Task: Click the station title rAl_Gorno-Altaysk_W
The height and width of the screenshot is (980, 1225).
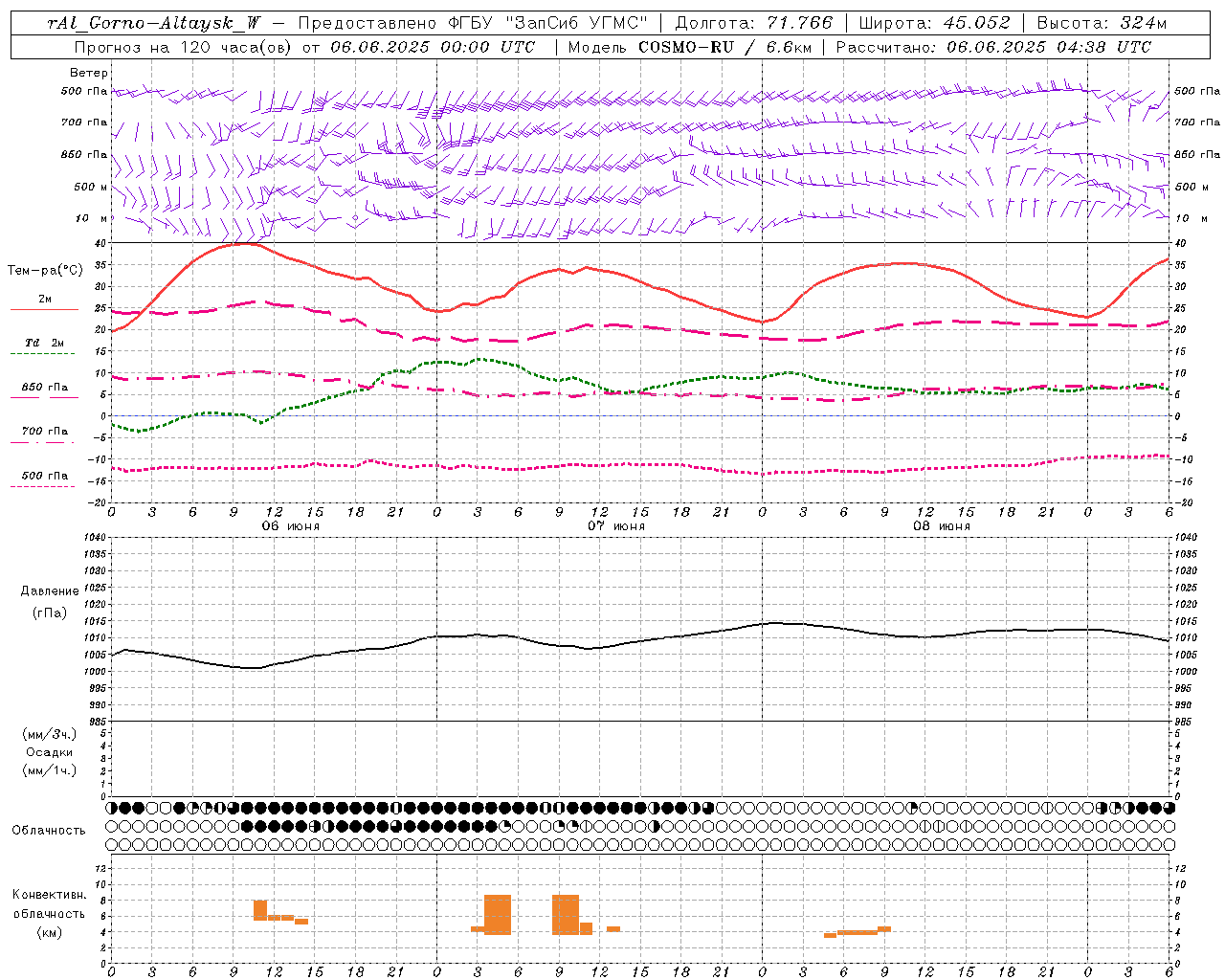Action: pyautogui.click(x=153, y=23)
